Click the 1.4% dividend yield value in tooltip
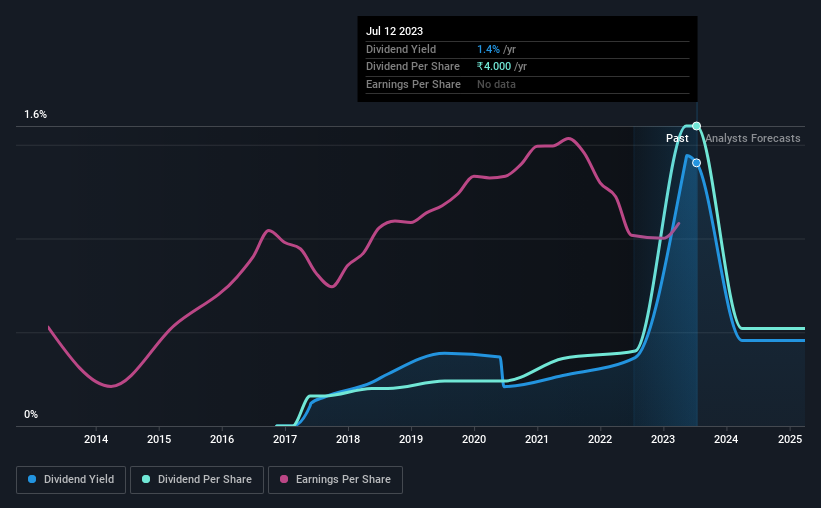This screenshot has height=508, width=821. point(489,49)
